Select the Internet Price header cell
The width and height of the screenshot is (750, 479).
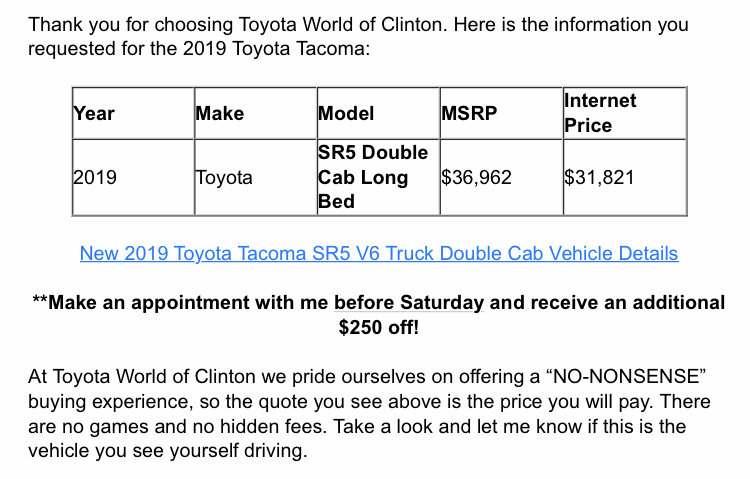(625, 113)
